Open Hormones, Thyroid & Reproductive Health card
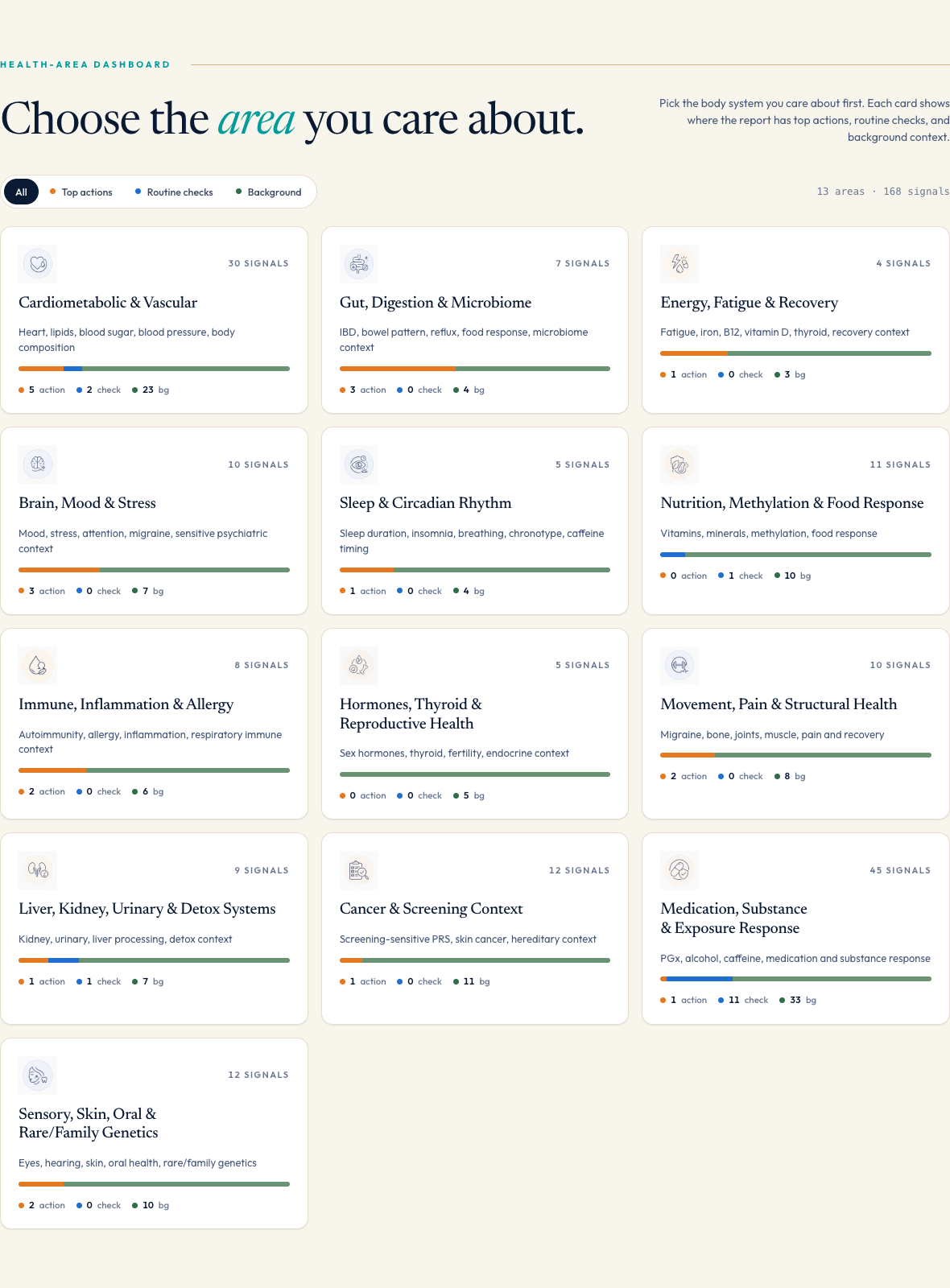950x1288 pixels. pos(475,724)
